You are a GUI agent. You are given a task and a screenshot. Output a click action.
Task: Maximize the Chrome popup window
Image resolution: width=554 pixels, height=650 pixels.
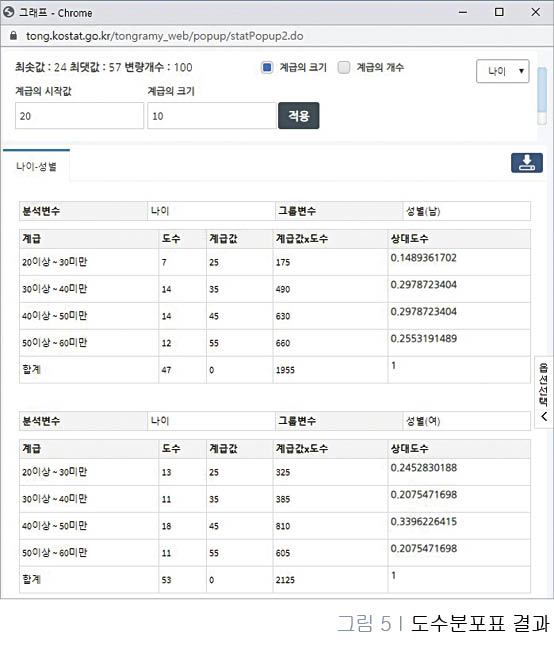tap(499, 12)
